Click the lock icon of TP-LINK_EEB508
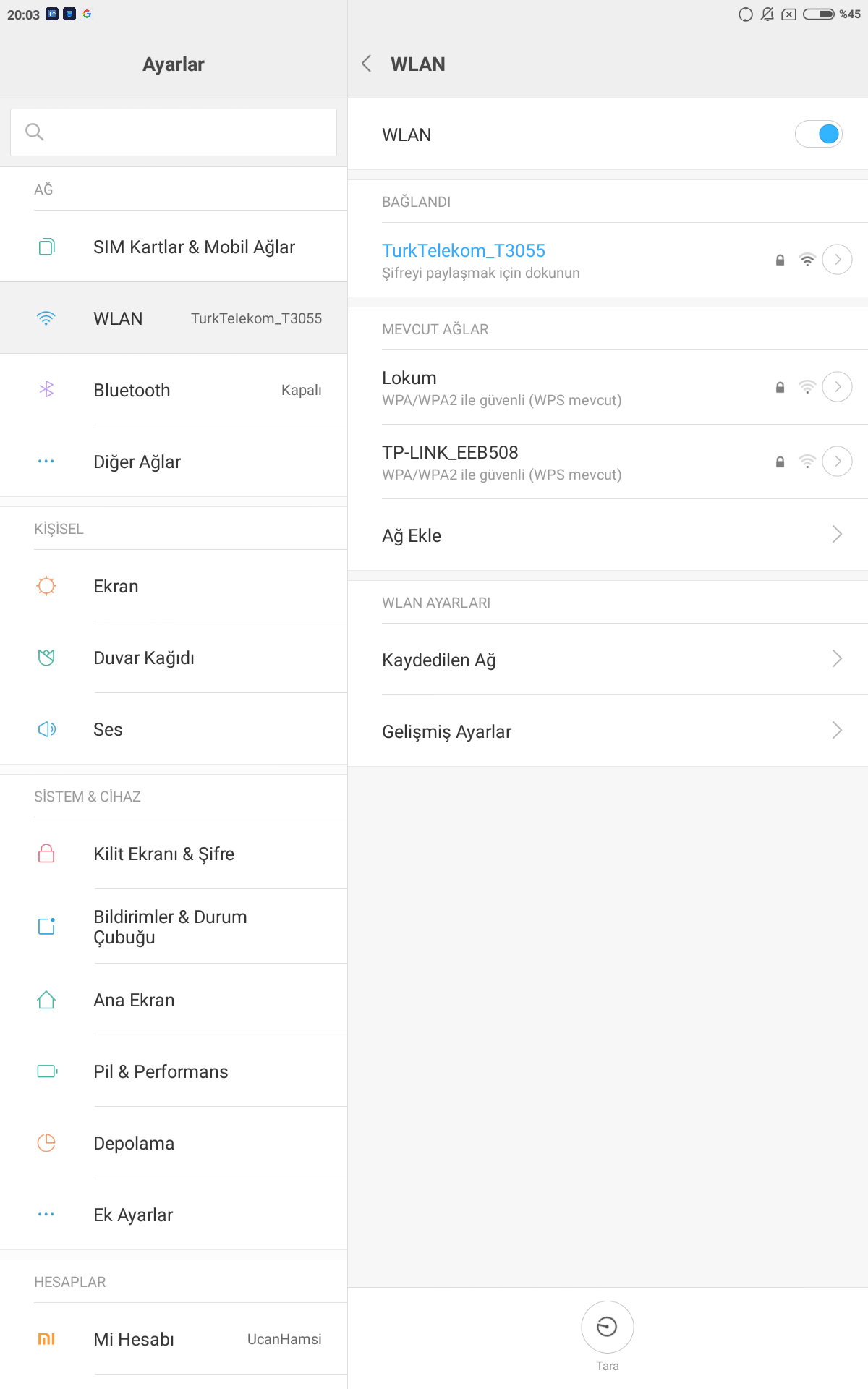Viewport: 868px width, 1389px height. (x=780, y=462)
